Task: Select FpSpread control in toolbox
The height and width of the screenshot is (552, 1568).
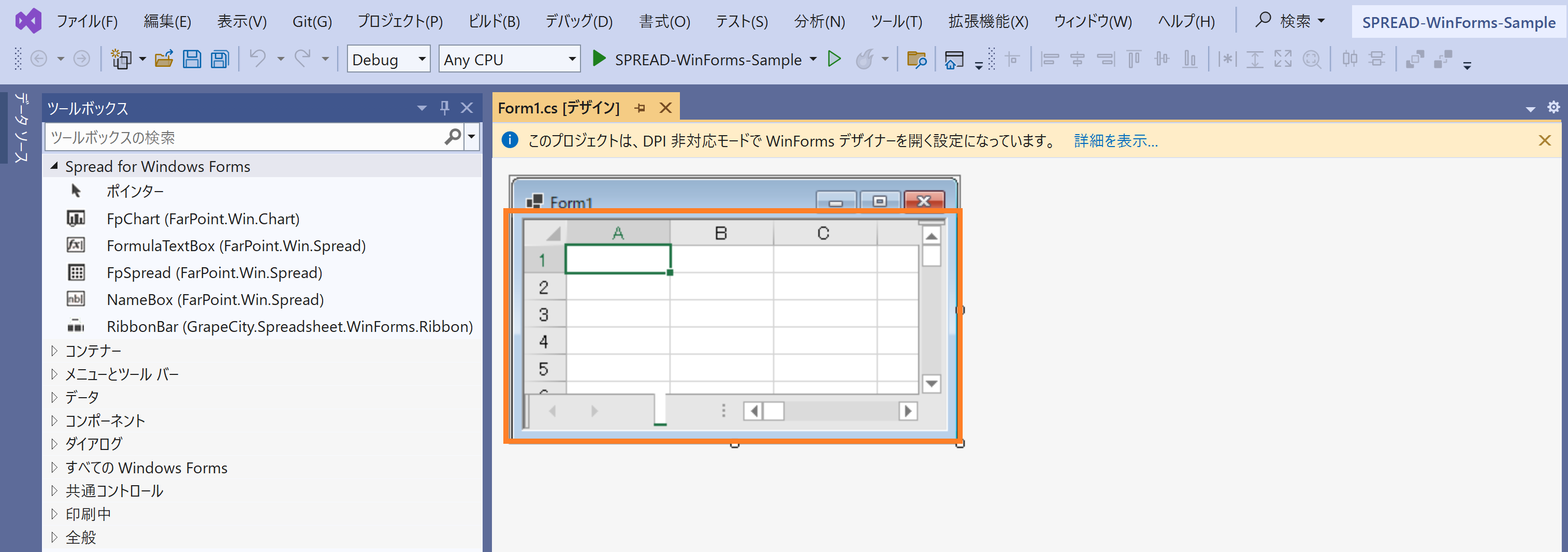Action: [x=214, y=273]
